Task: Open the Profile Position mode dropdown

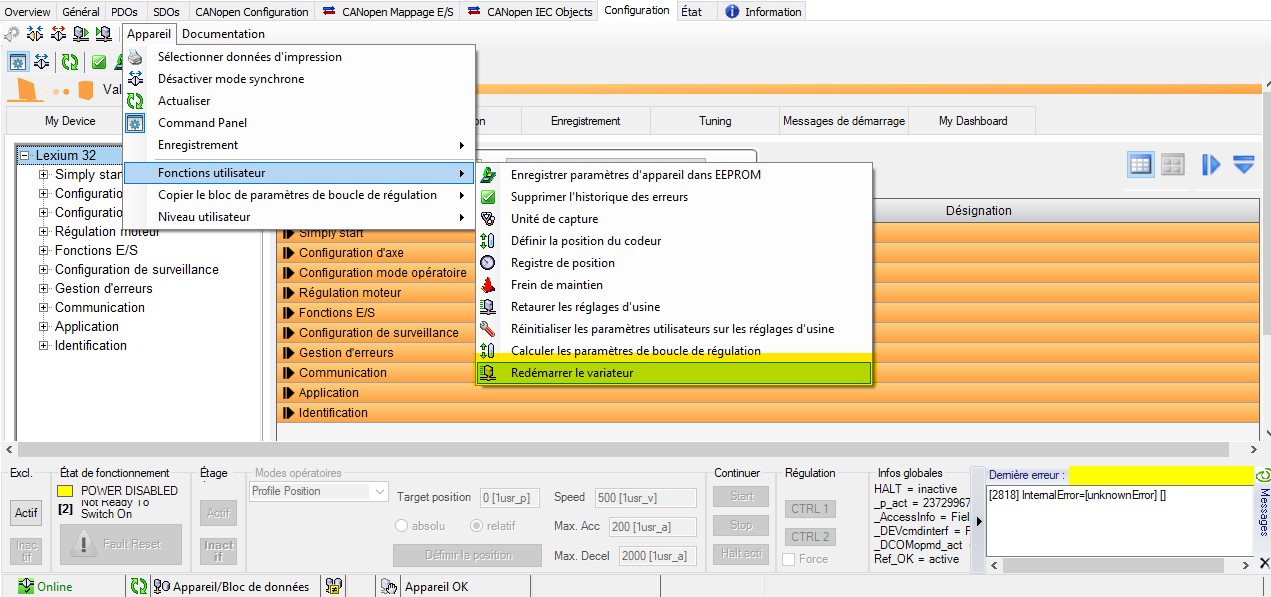Action: [379, 491]
